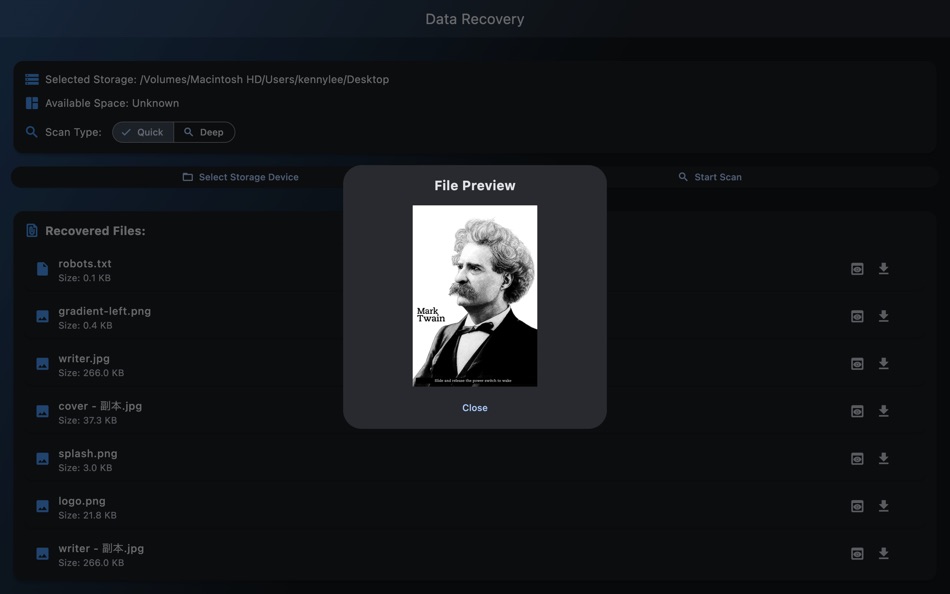
Task: Click the storage icon next to Selected Storage
Action: tap(32, 79)
